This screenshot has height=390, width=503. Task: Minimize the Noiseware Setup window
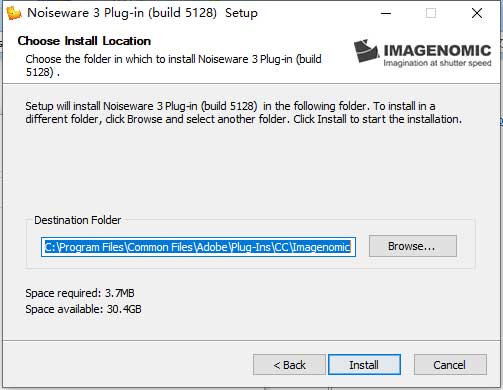click(x=386, y=13)
